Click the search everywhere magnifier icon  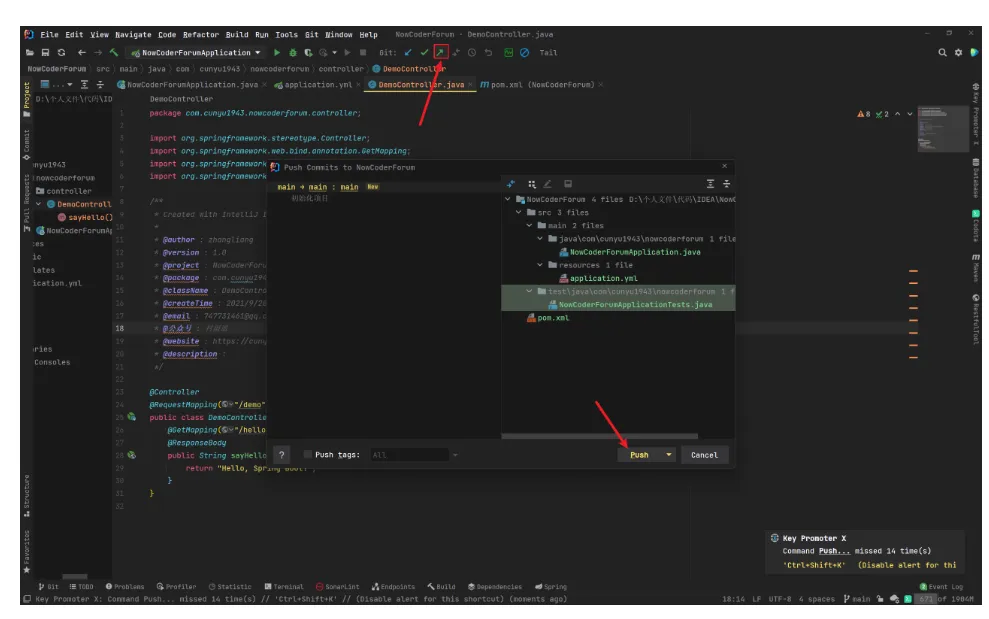942,52
